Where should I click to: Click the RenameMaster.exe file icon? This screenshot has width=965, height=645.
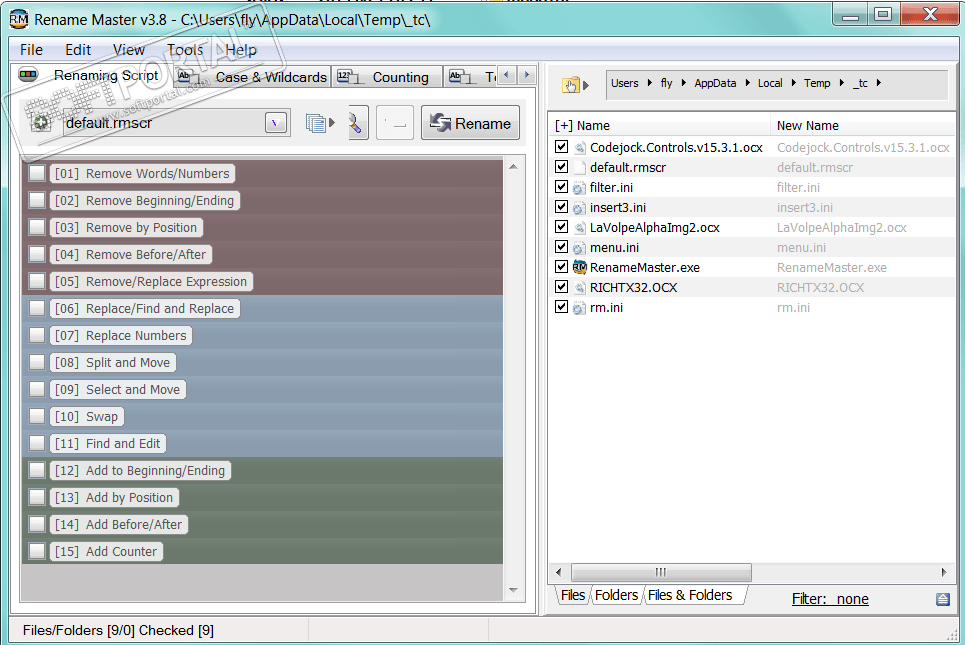coord(579,267)
